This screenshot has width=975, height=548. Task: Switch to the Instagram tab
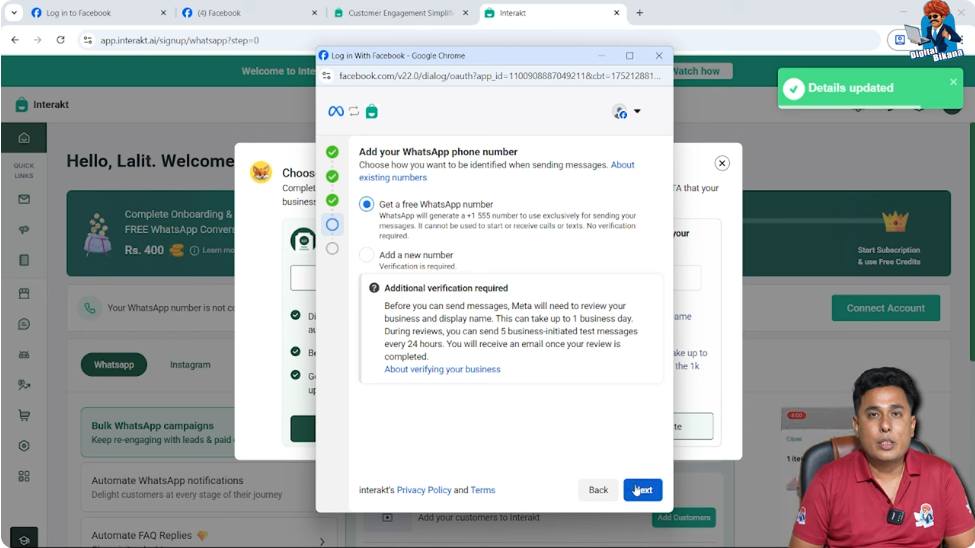(x=190, y=365)
